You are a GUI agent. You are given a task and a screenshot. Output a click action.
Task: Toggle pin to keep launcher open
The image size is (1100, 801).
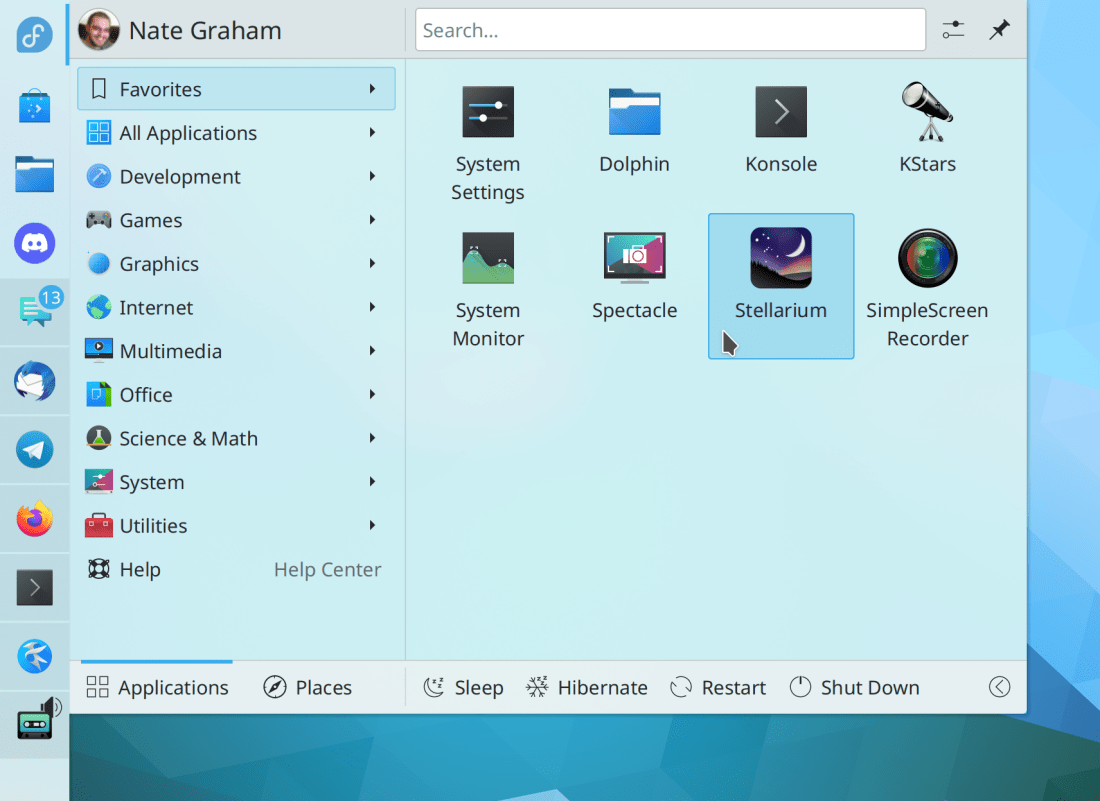pyautogui.click(x=999, y=30)
